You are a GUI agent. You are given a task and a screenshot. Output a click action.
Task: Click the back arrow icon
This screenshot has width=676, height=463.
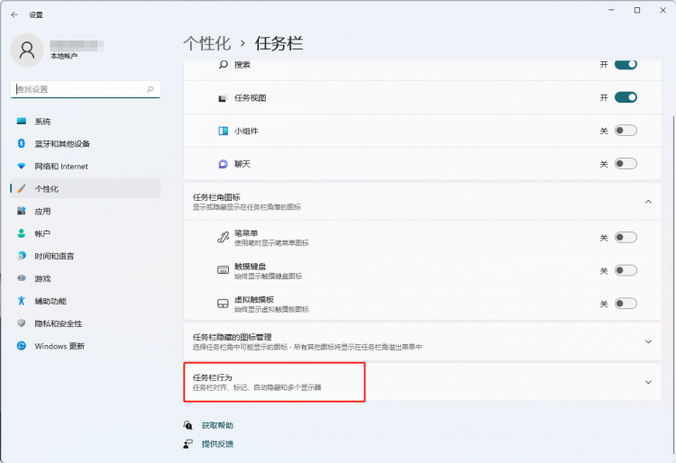click(14, 15)
